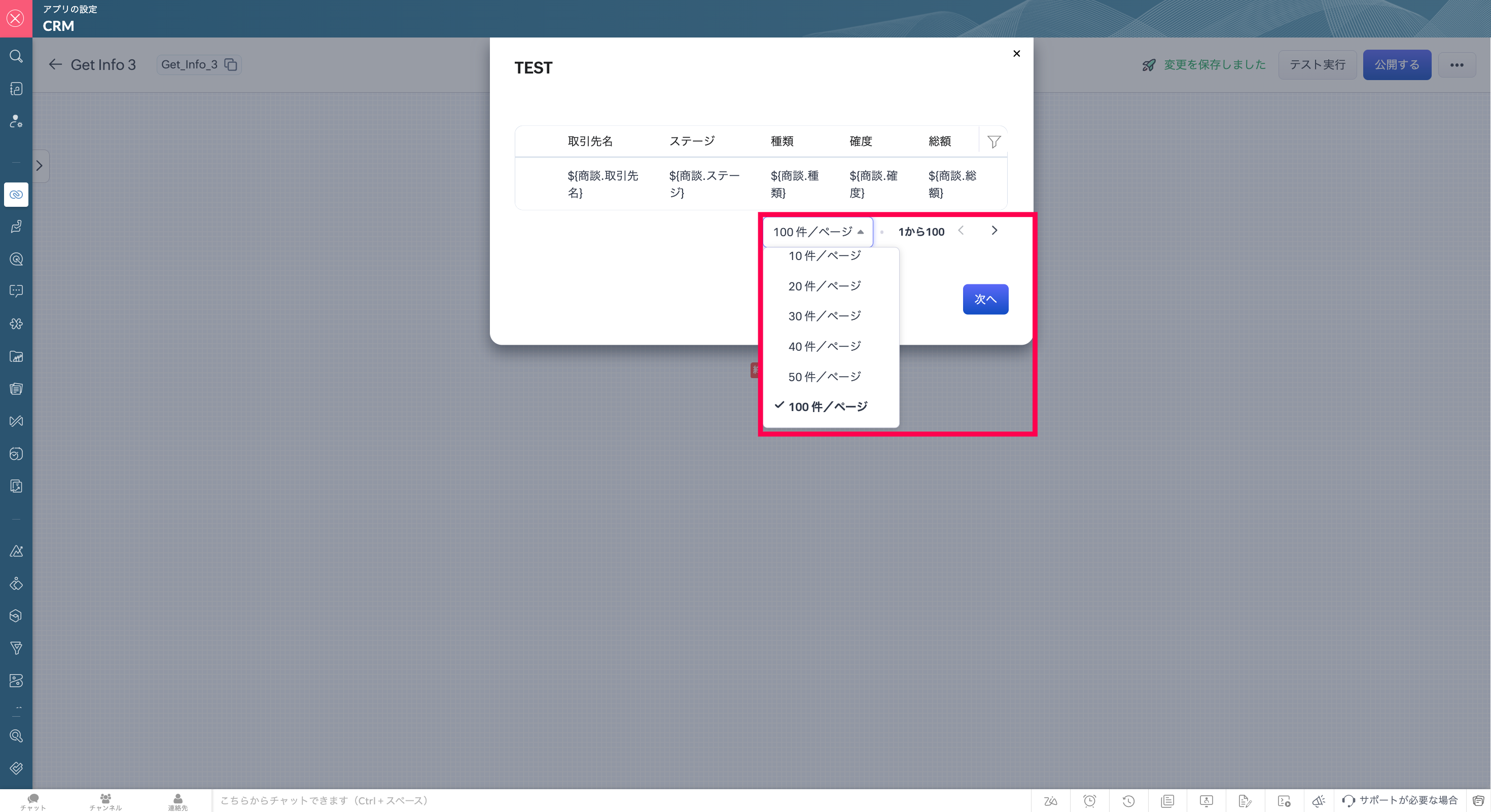Go to next page with right chevron
Viewport: 1491px width, 812px height.
(x=994, y=231)
